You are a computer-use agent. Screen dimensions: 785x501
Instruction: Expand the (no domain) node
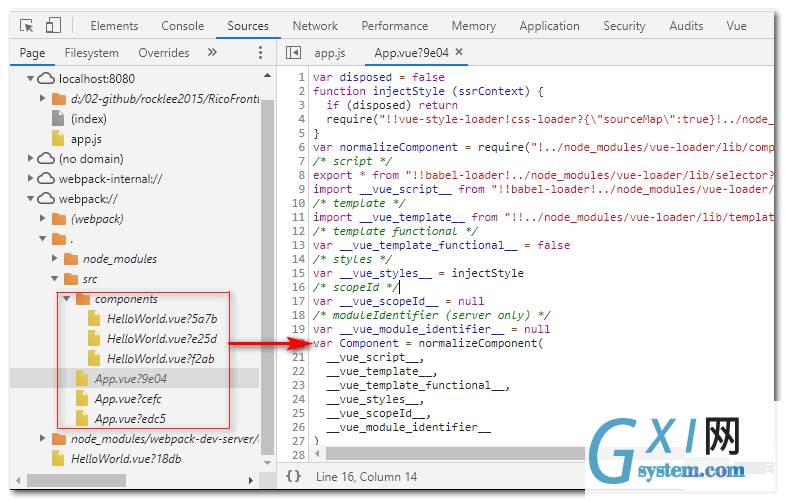[30, 159]
